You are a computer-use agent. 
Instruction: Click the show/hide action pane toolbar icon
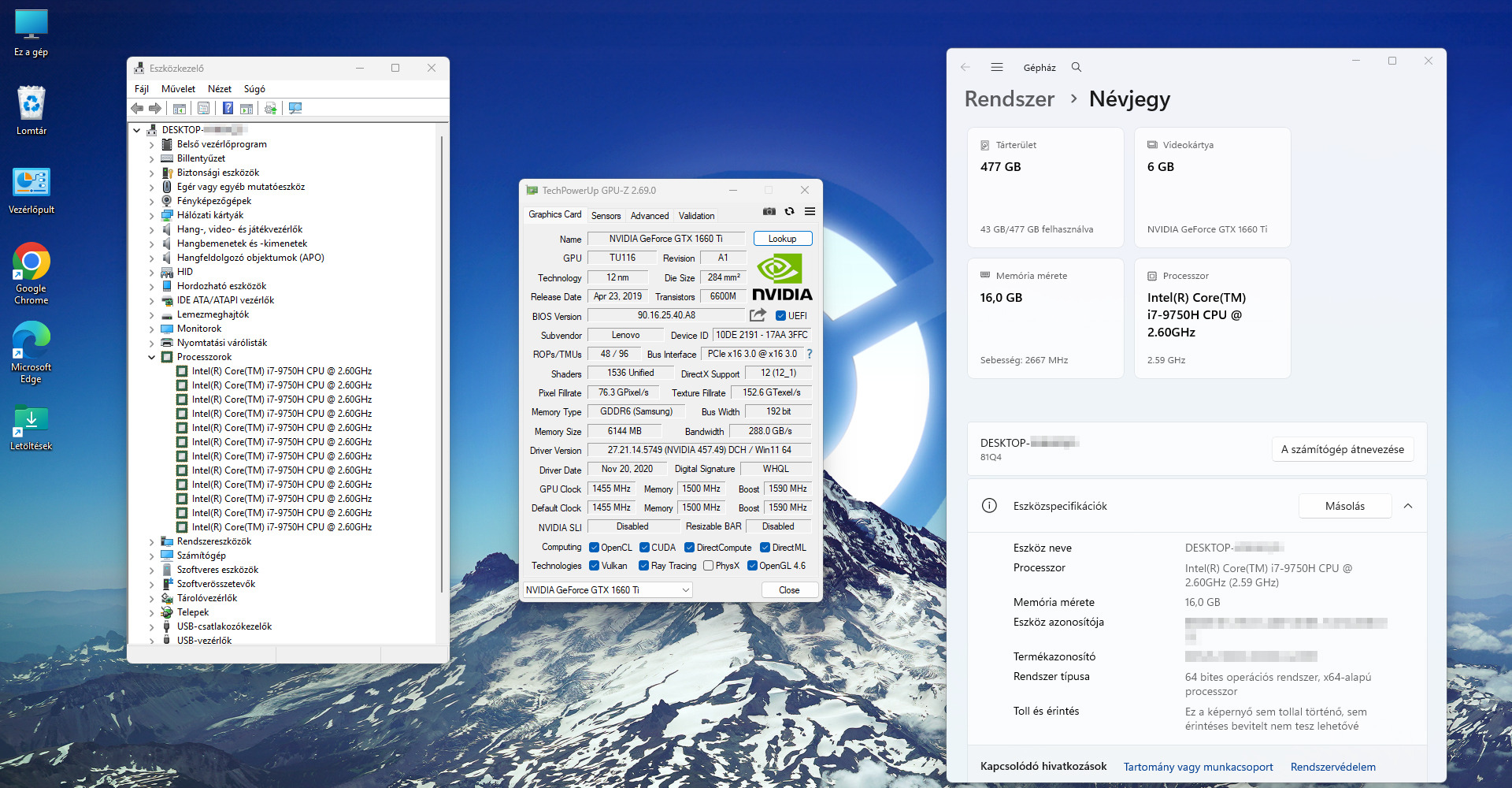pos(246,108)
